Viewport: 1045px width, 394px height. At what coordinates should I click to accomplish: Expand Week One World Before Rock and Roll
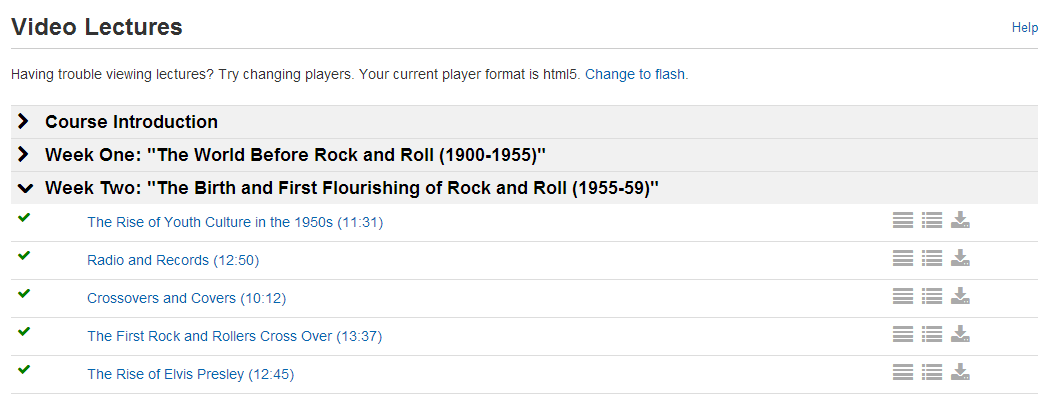23,155
